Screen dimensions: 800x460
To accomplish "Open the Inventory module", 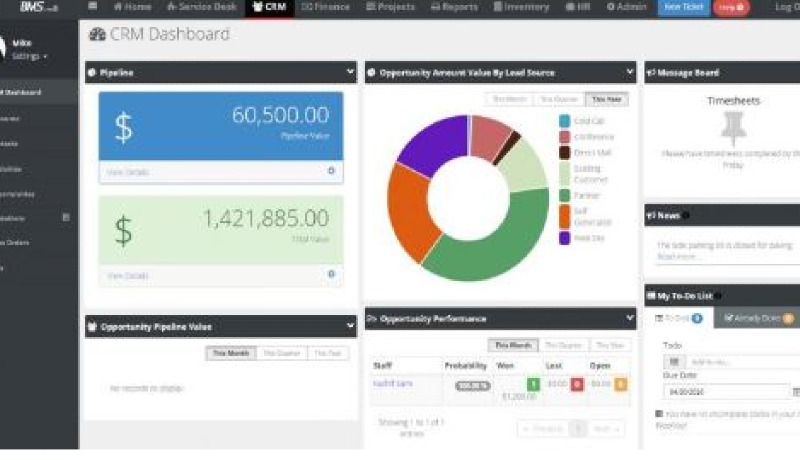I will click(521, 7).
